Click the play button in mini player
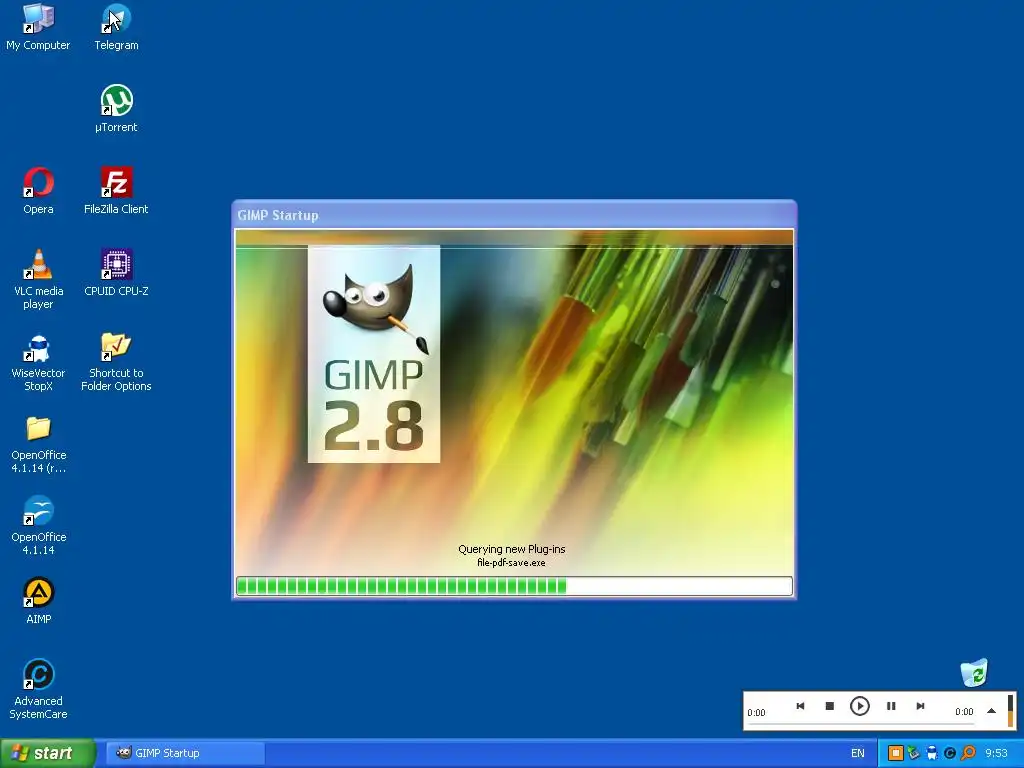The width and height of the screenshot is (1024, 768). [x=859, y=706]
